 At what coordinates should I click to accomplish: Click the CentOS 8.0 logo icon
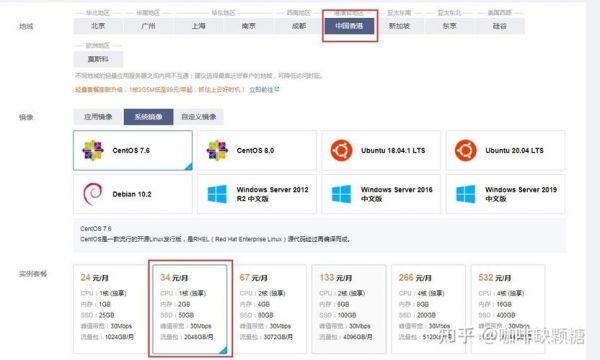click(x=217, y=150)
